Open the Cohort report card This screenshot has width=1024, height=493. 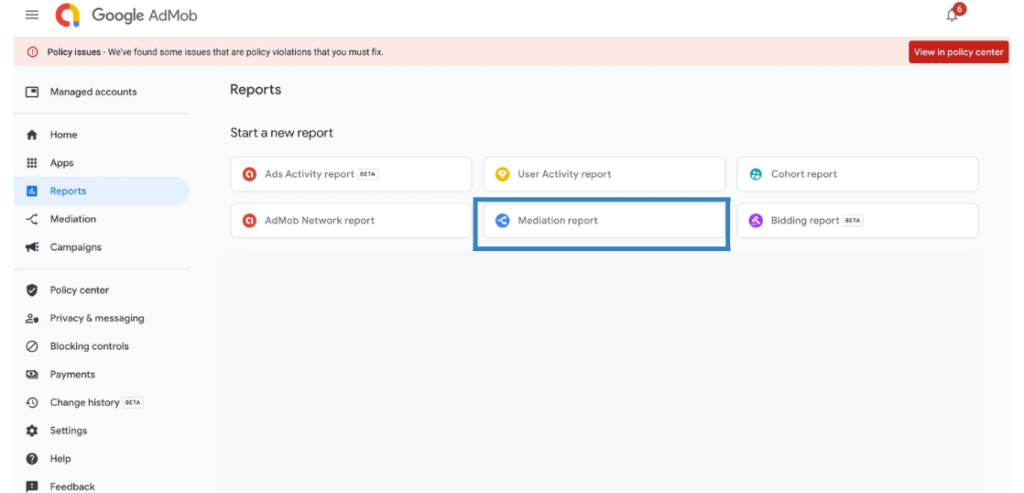(857, 174)
